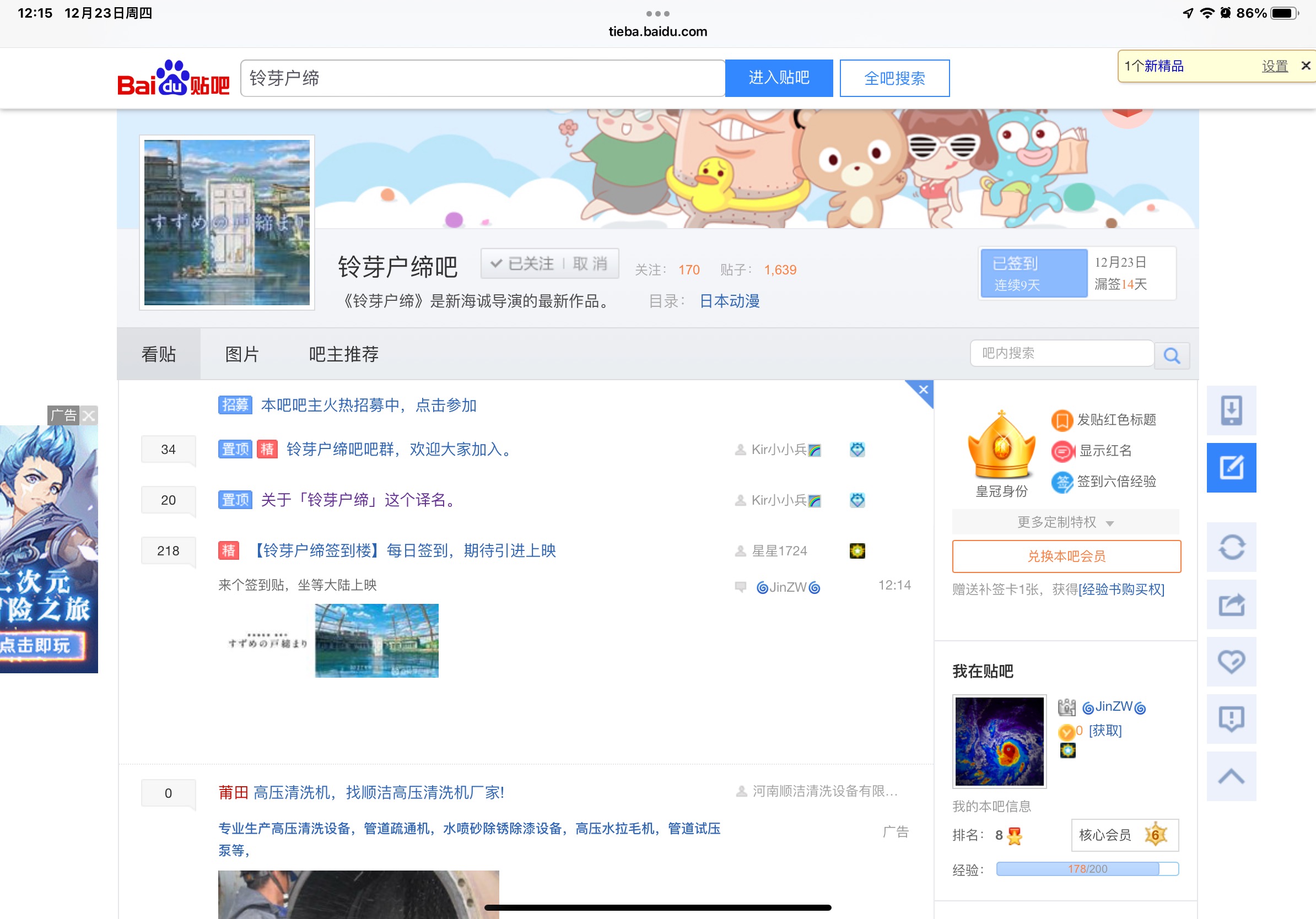Click the 核心会员 member badge box

tap(1125, 835)
